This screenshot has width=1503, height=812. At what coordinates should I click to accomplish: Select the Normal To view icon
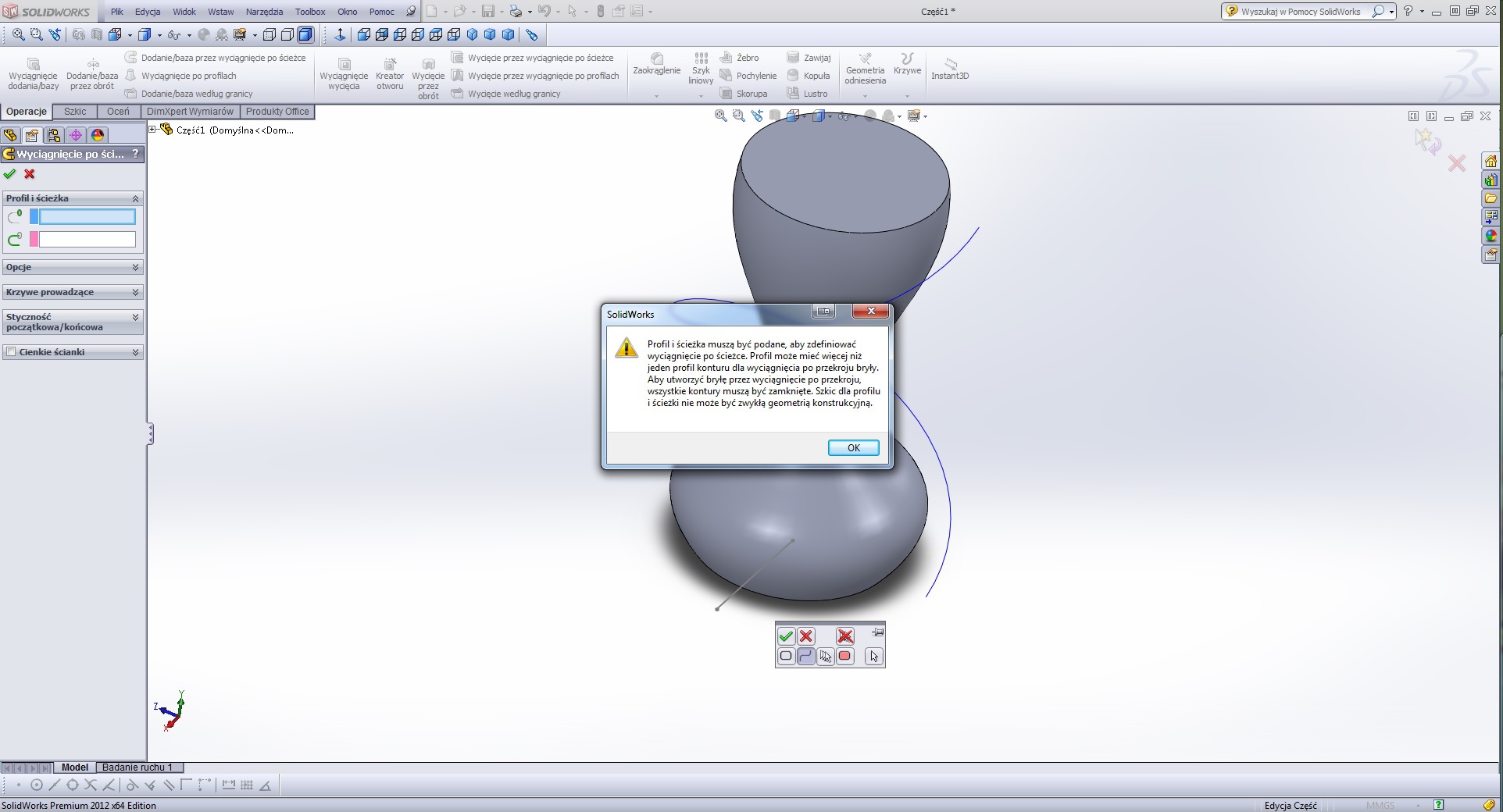pyautogui.click(x=340, y=34)
